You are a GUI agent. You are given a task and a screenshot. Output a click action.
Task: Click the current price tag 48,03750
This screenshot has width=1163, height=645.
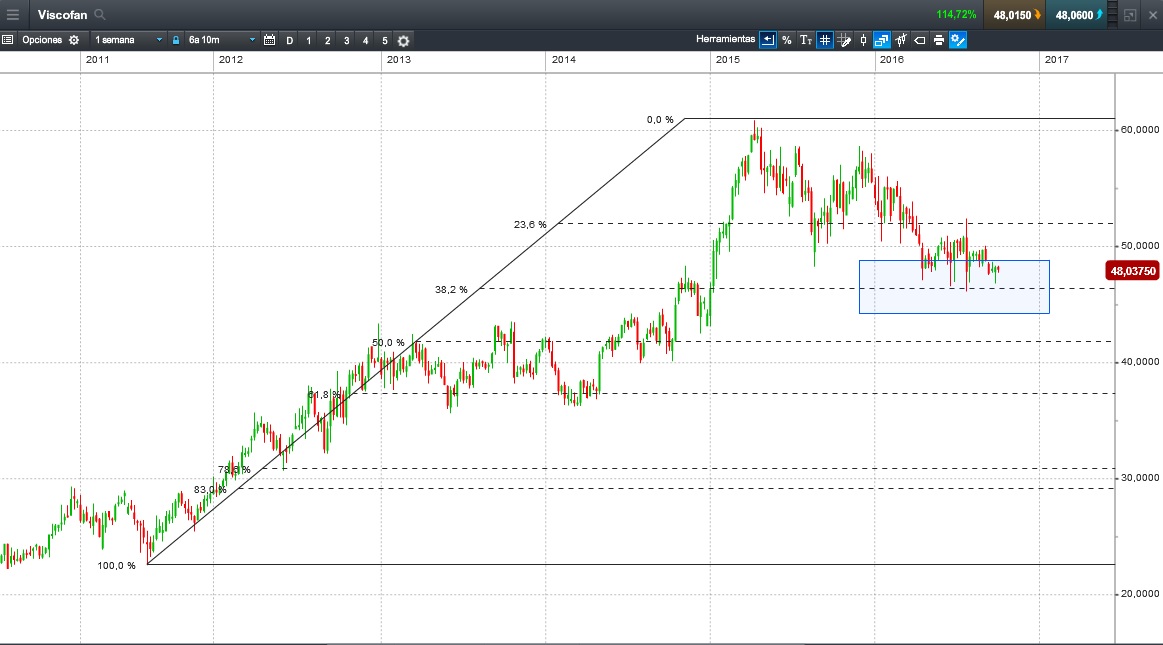click(x=1133, y=271)
